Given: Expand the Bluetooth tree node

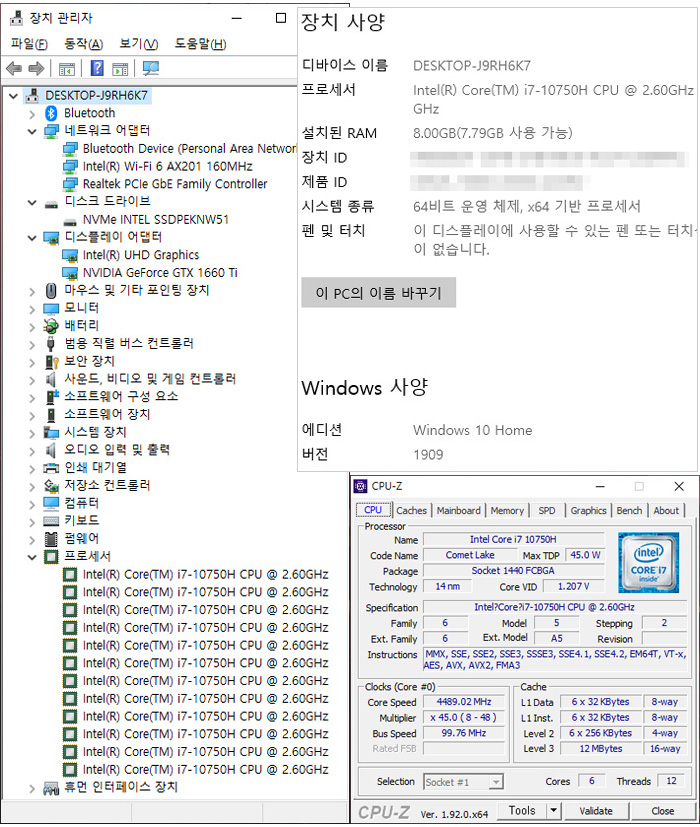Looking at the screenshot, I should coord(32,113).
